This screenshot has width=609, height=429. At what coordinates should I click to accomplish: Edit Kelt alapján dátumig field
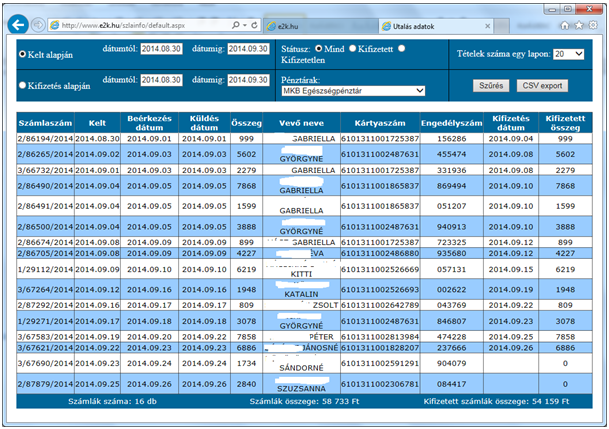click(x=248, y=49)
